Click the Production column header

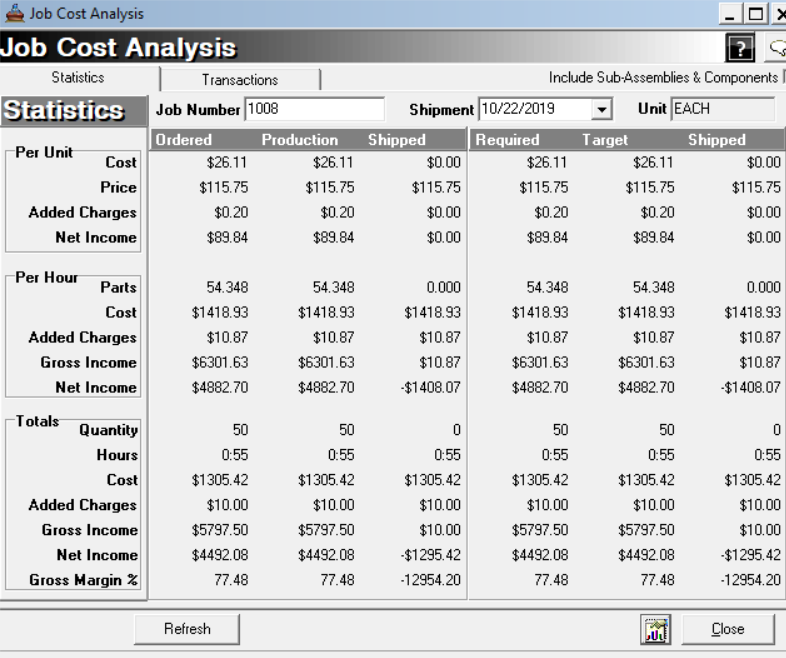(300, 140)
